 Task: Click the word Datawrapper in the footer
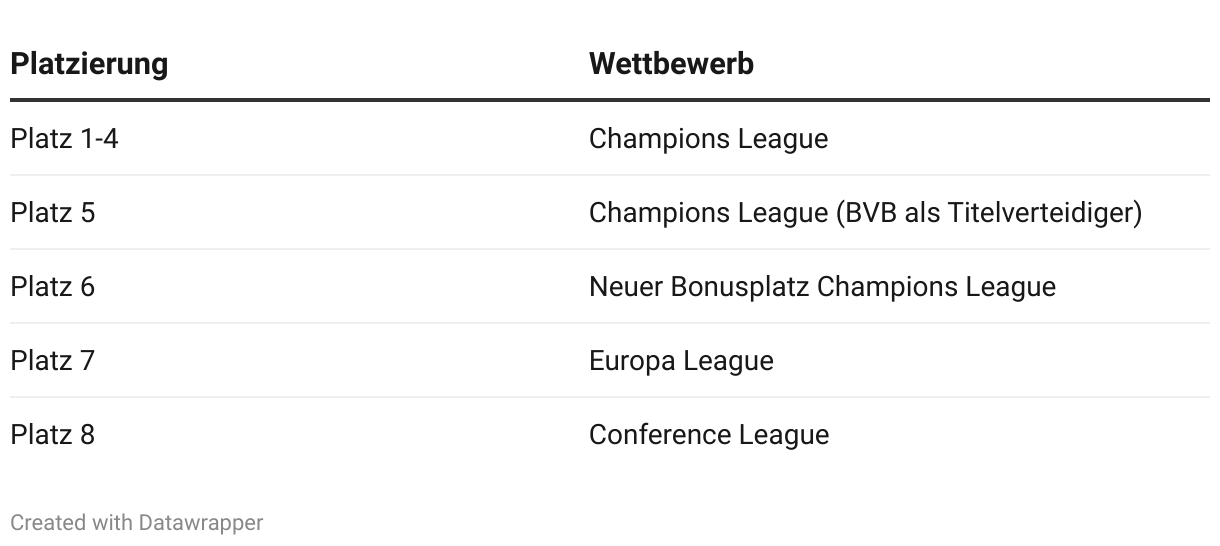click(201, 523)
